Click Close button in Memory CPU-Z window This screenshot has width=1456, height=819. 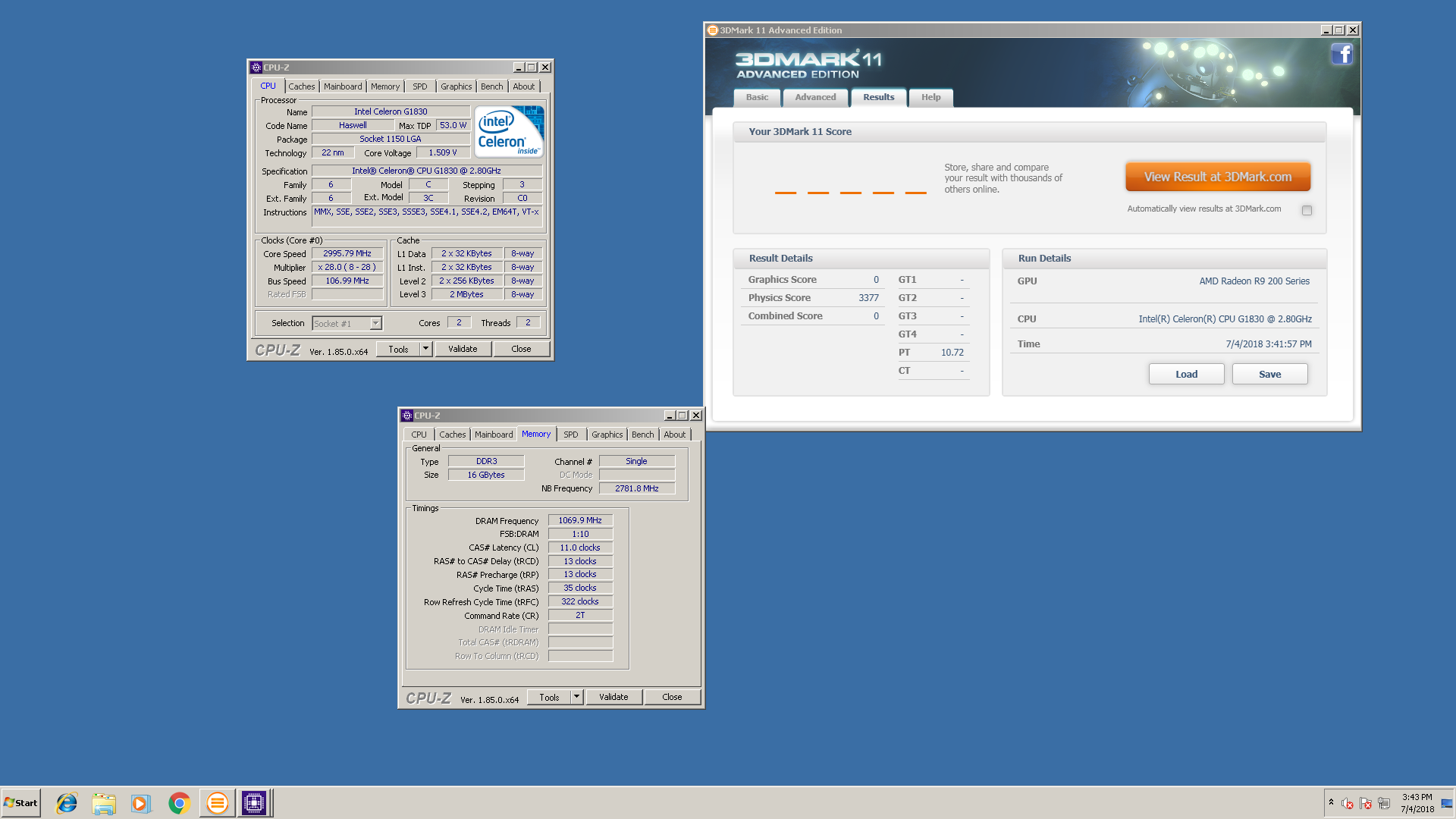pos(672,697)
